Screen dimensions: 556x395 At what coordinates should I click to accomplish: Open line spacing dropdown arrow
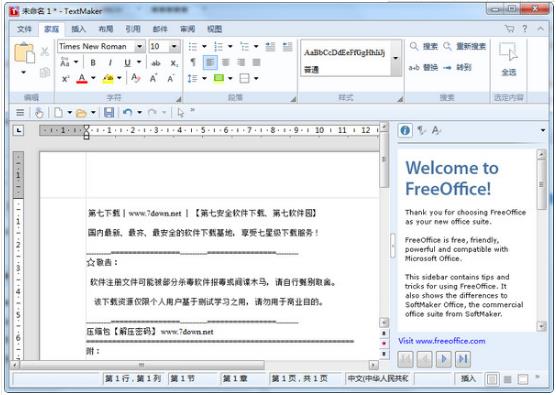[204, 78]
